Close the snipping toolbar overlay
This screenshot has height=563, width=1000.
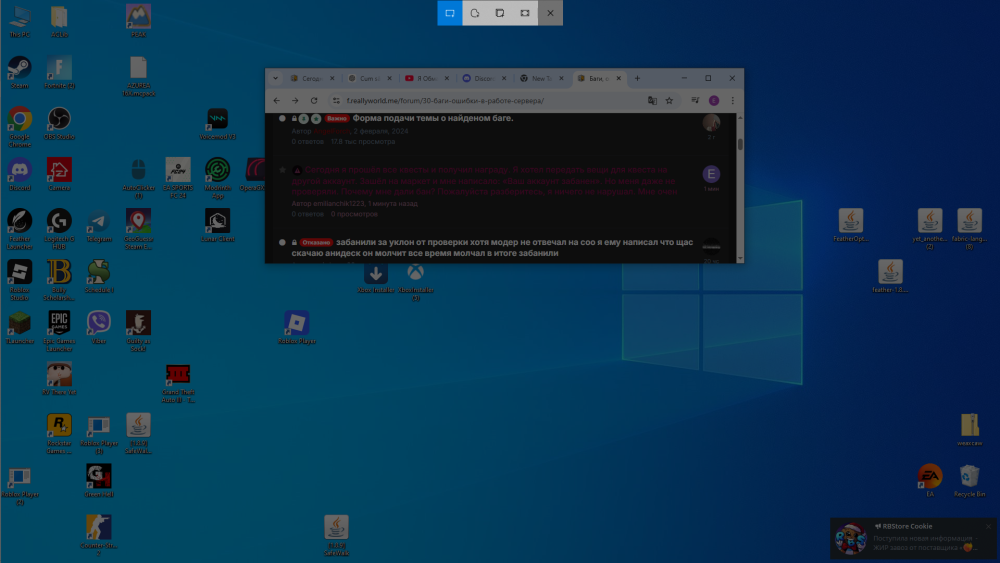[x=550, y=13]
